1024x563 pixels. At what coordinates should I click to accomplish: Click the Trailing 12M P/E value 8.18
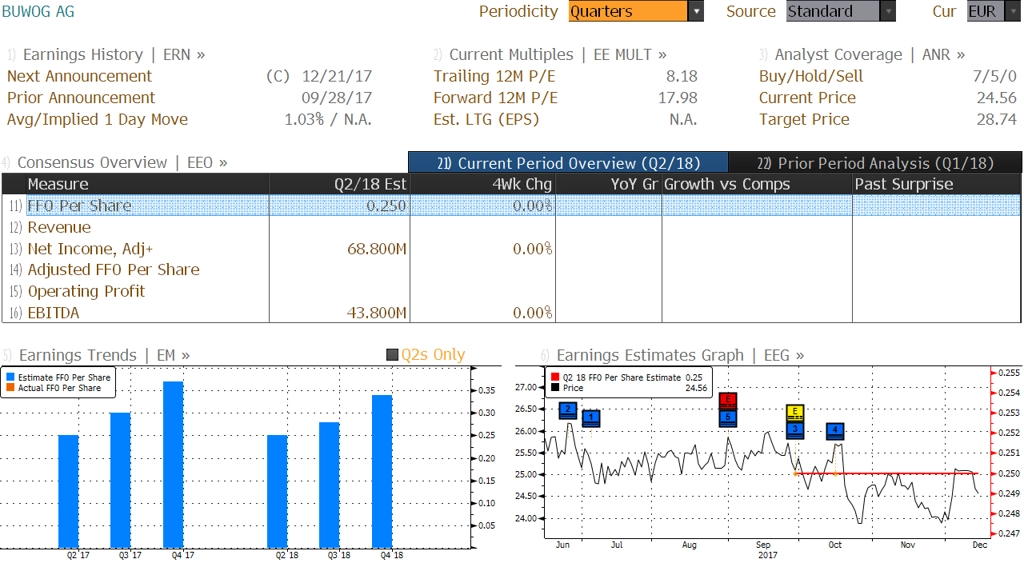[x=682, y=76]
